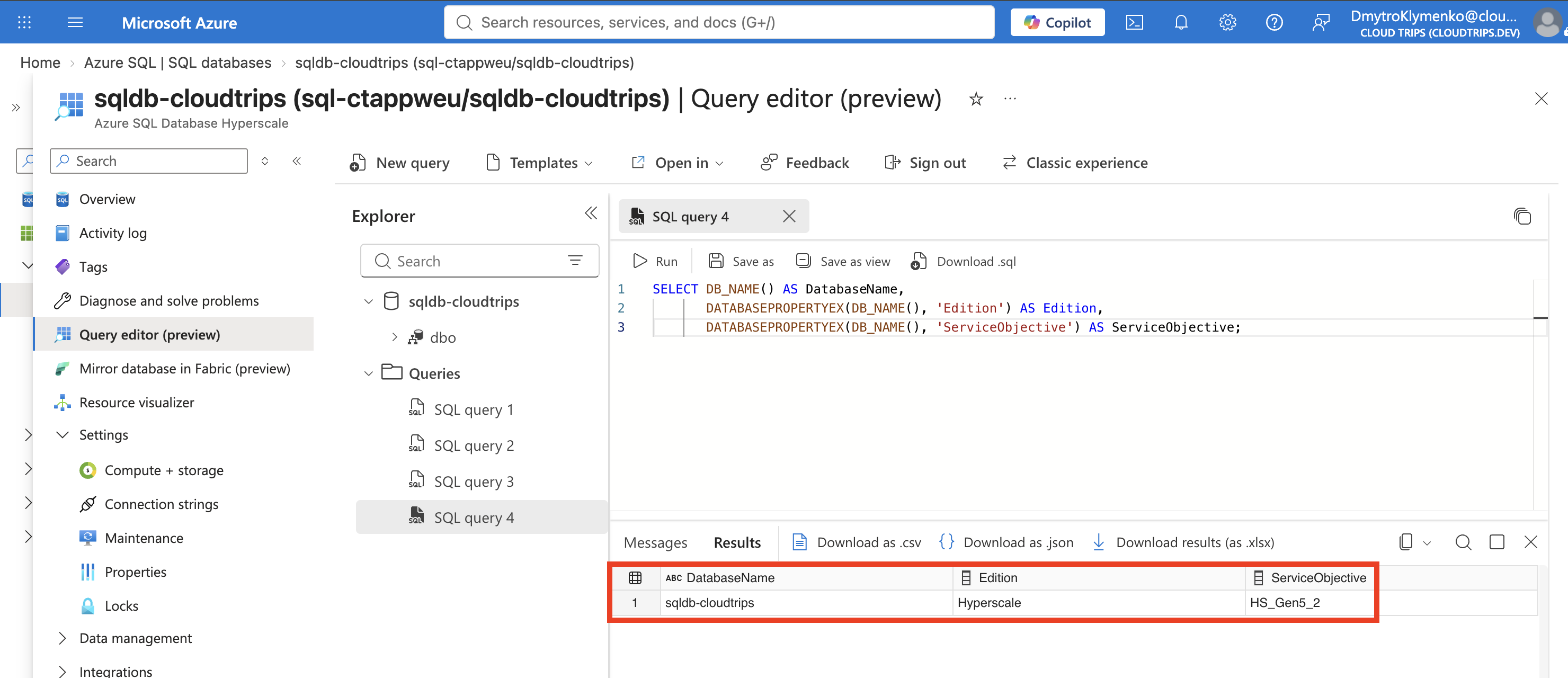Open the header feedback person icon
Screen dimensions: 1568x678
tap(1321, 23)
